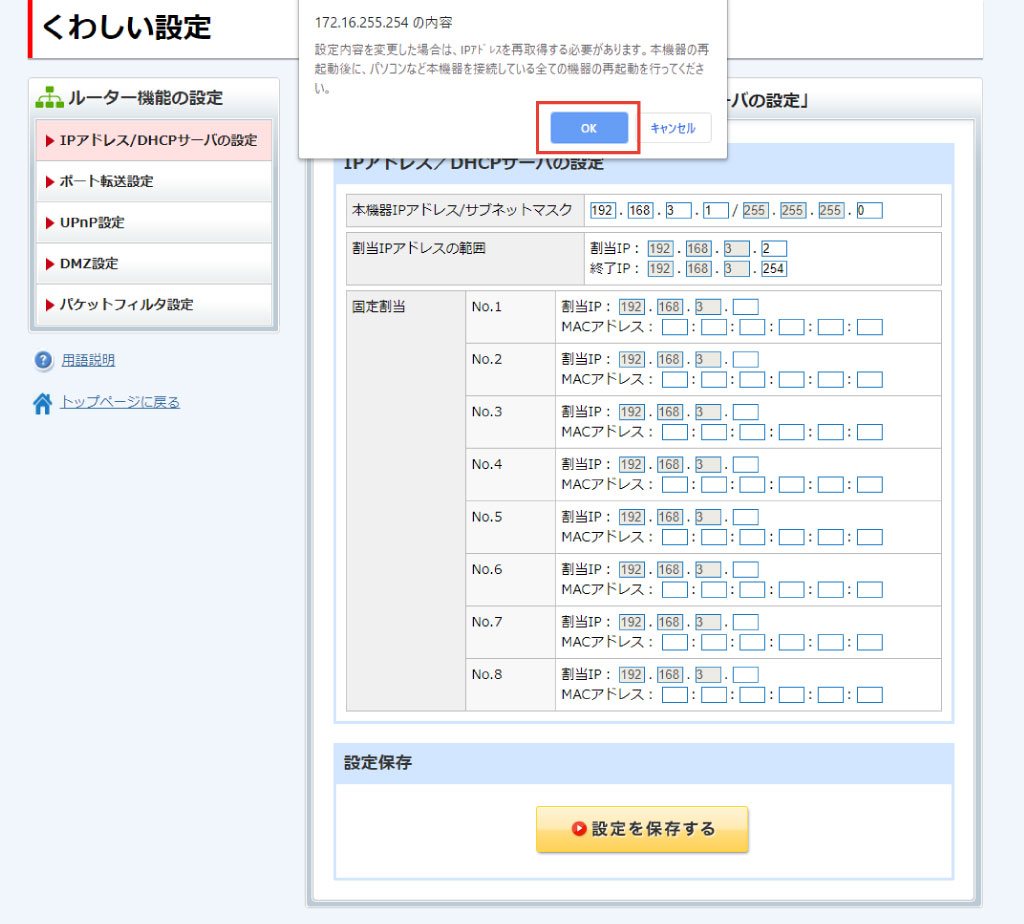The image size is (1024, 924).
Task: Open DMZ設定 menu item
Action: click(x=154, y=264)
